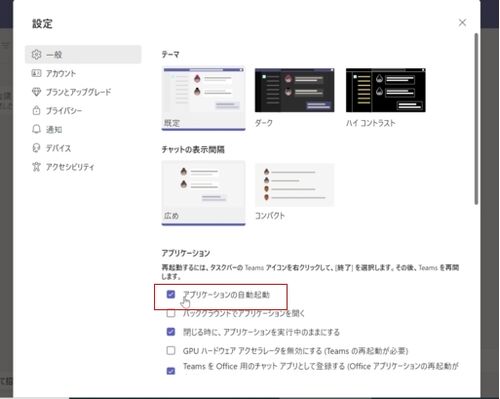The height and width of the screenshot is (399, 500).
Task: Click the ダーク theme label
Action: pos(264,123)
